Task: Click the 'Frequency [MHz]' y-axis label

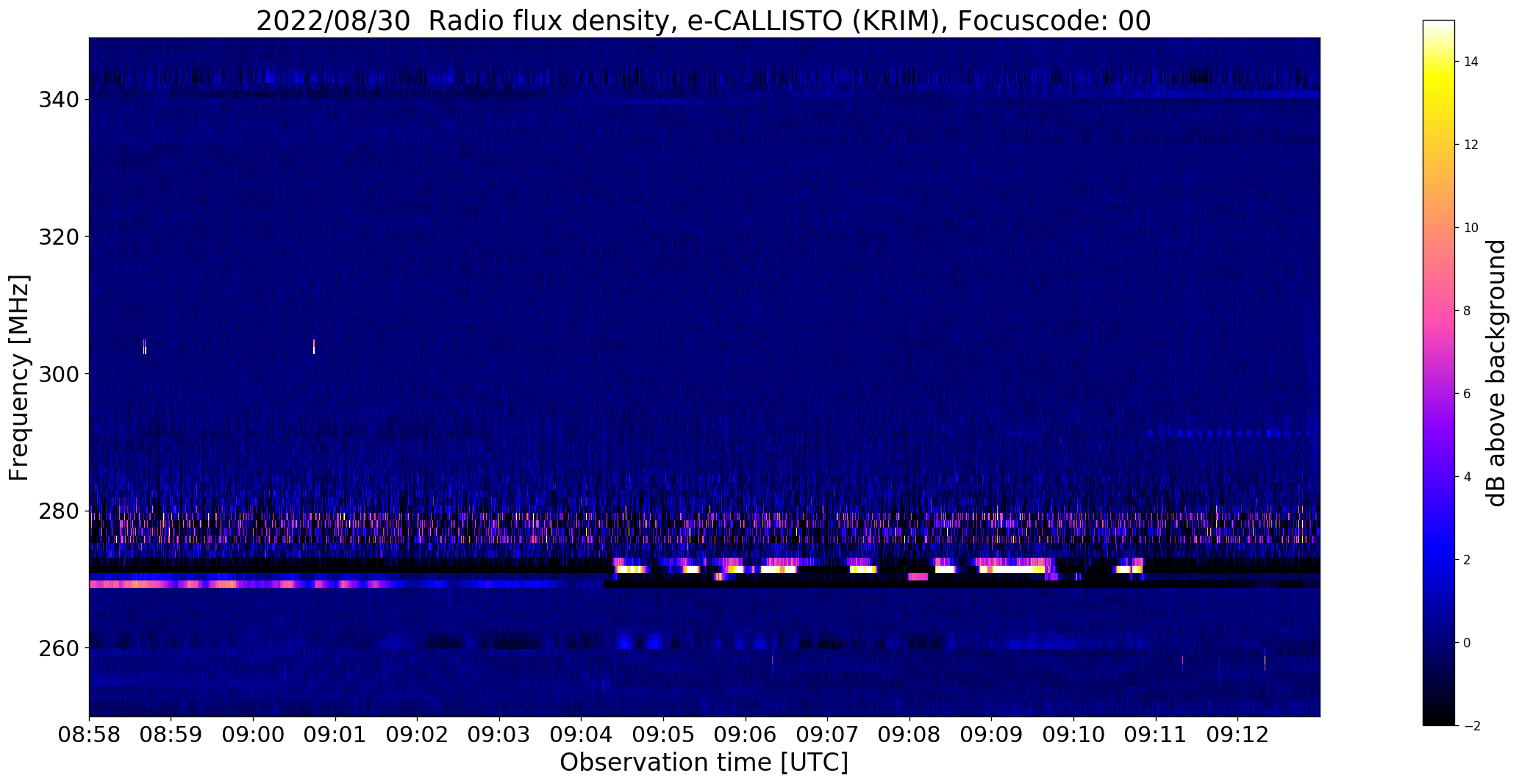Action: click(x=19, y=378)
